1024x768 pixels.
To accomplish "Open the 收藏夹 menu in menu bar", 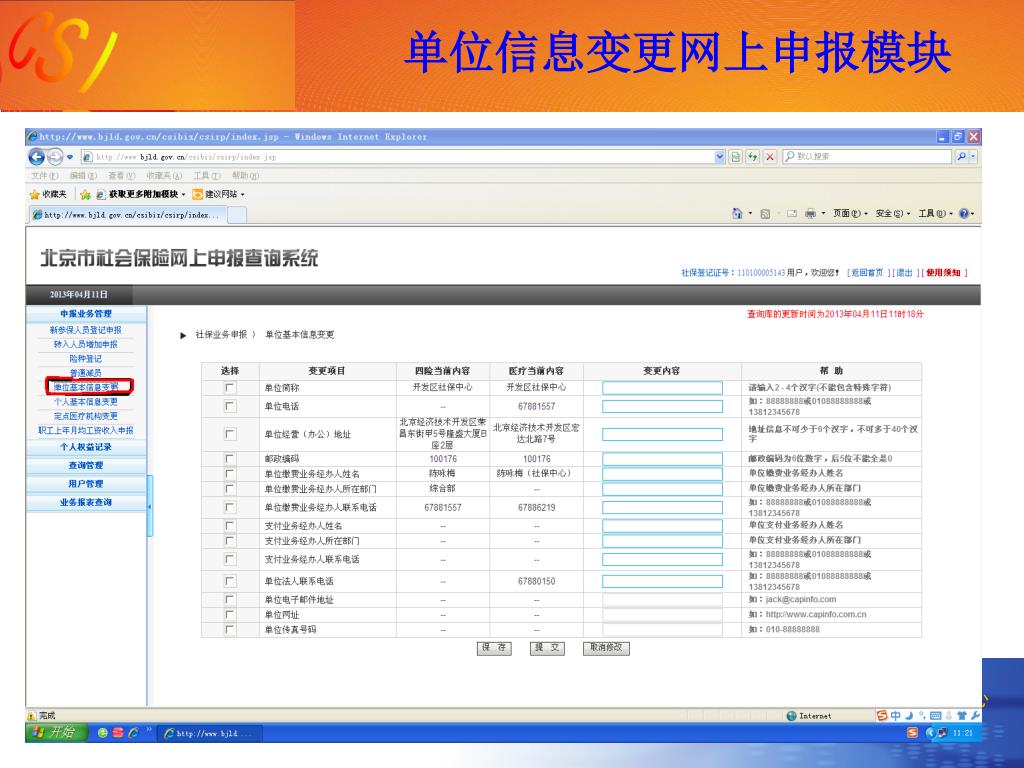I will [x=164, y=176].
